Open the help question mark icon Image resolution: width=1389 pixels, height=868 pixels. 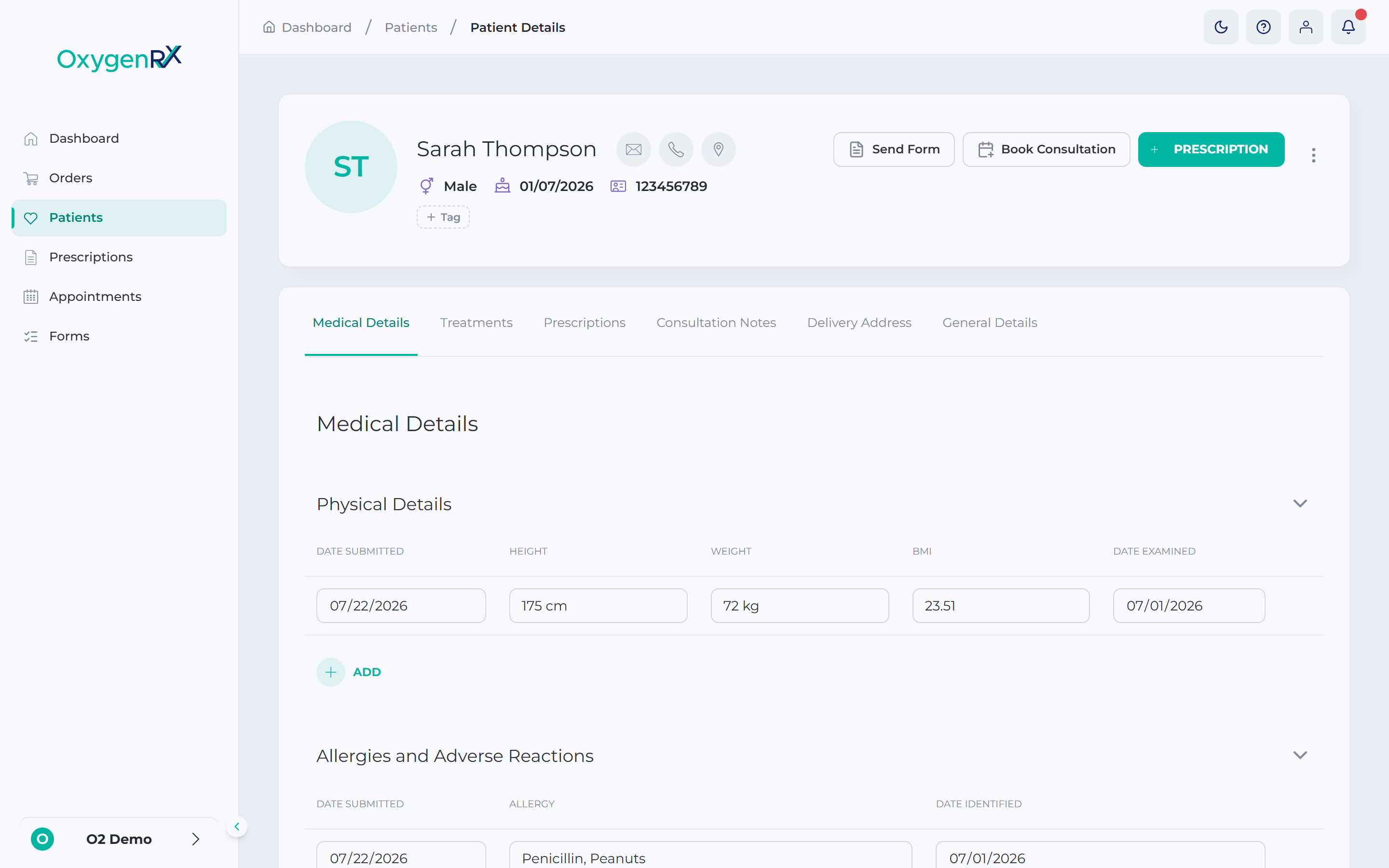[x=1263, y=27]
